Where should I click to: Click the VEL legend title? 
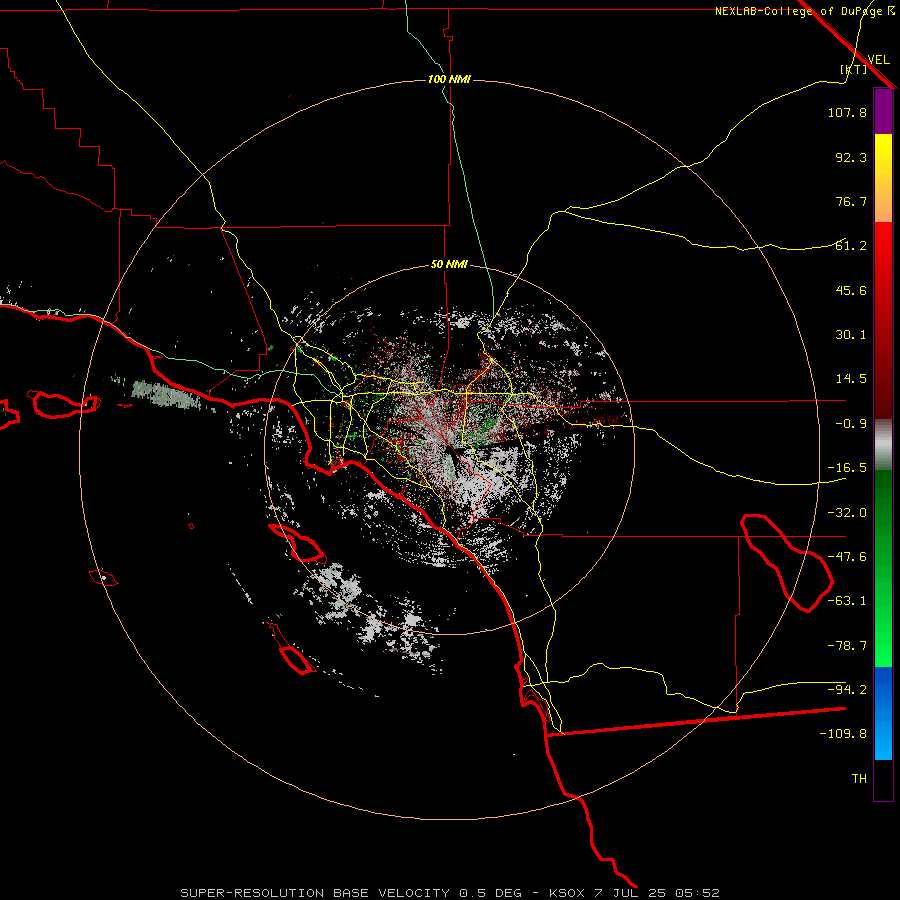(878, 59)
